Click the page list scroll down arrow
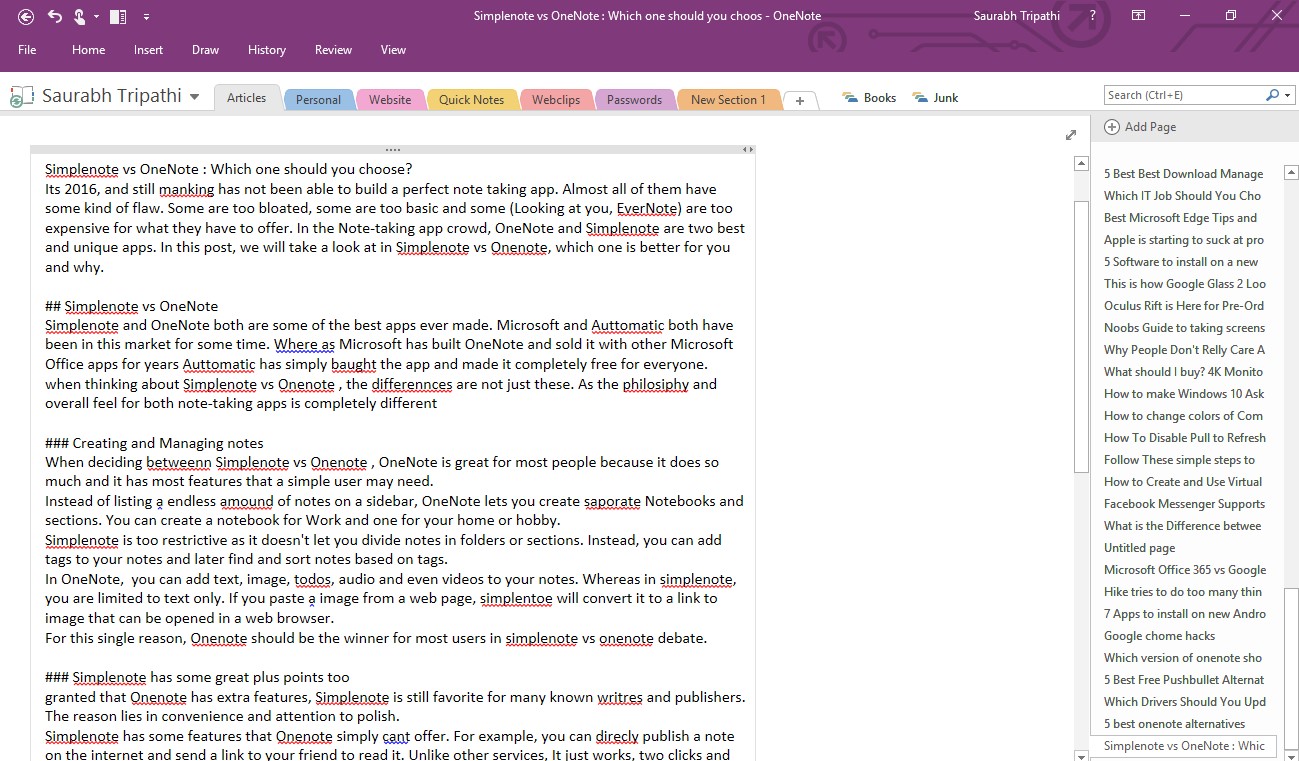Image resolution: width=1299 pixels, height=761 pixels. click(1291, 754)
